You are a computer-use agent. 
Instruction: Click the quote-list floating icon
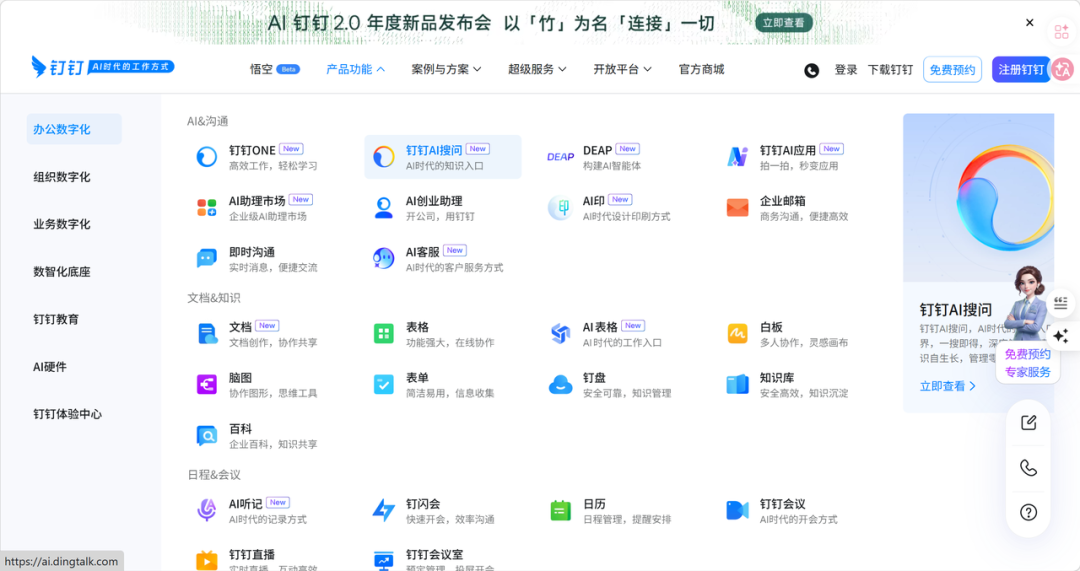[1061, 302]
